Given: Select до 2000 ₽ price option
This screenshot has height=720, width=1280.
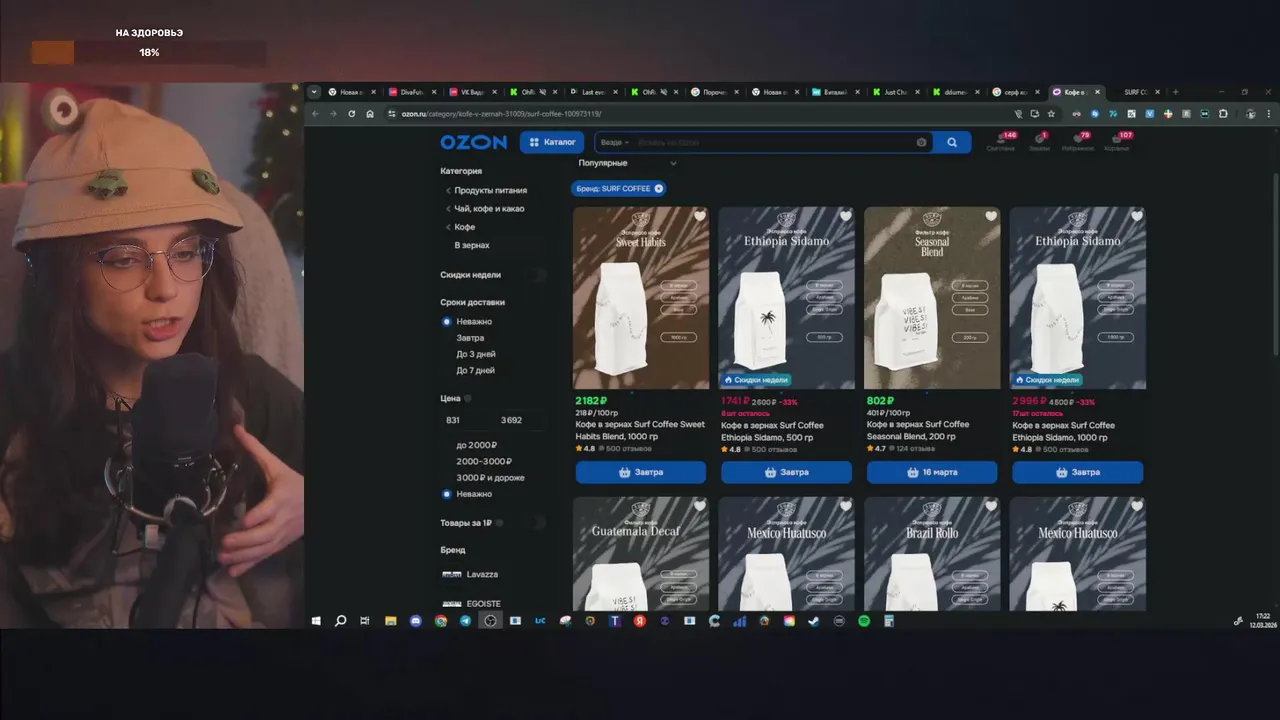Looking at the screenshot, I should click(476, 445).
